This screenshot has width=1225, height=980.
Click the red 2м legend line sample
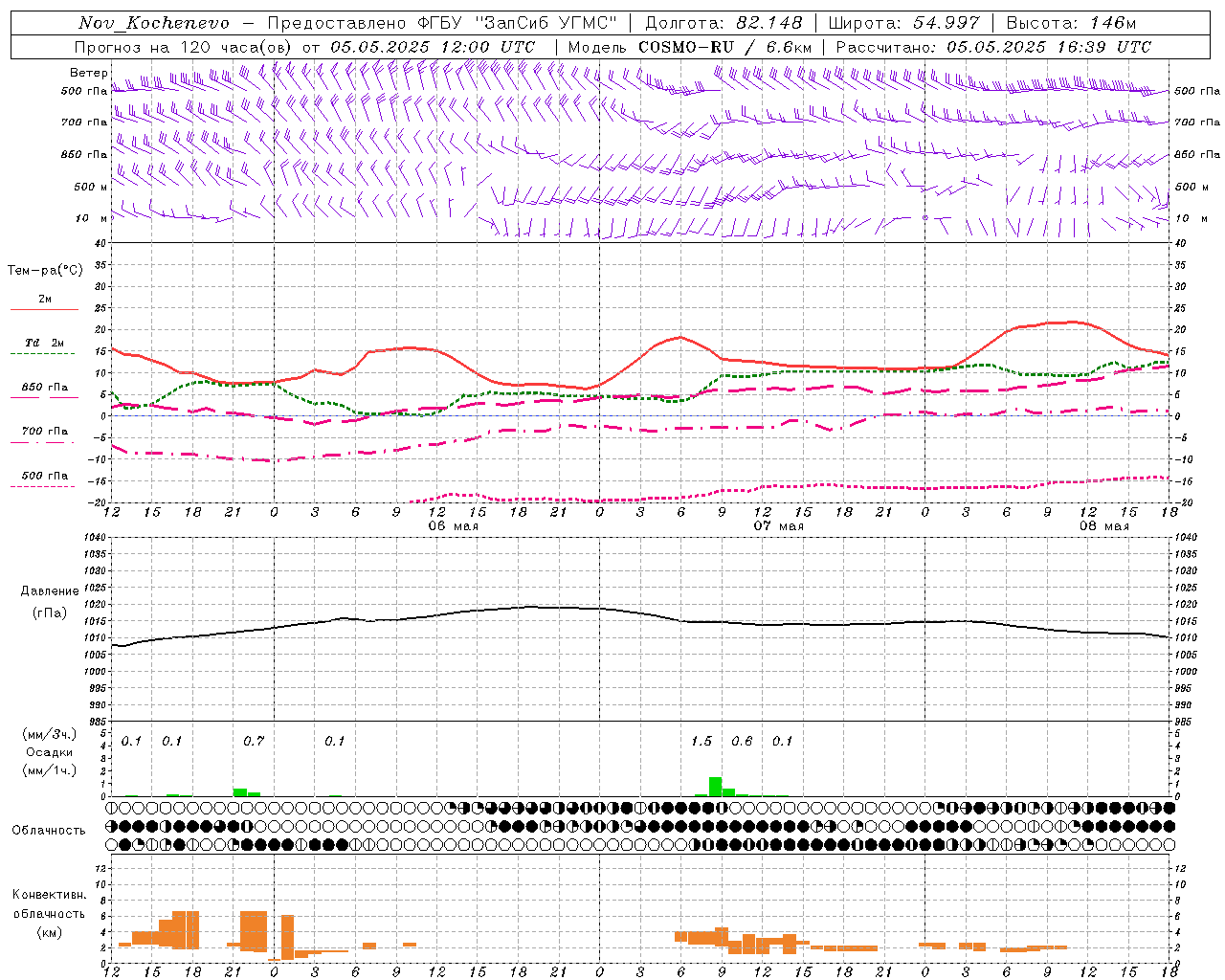44,309
